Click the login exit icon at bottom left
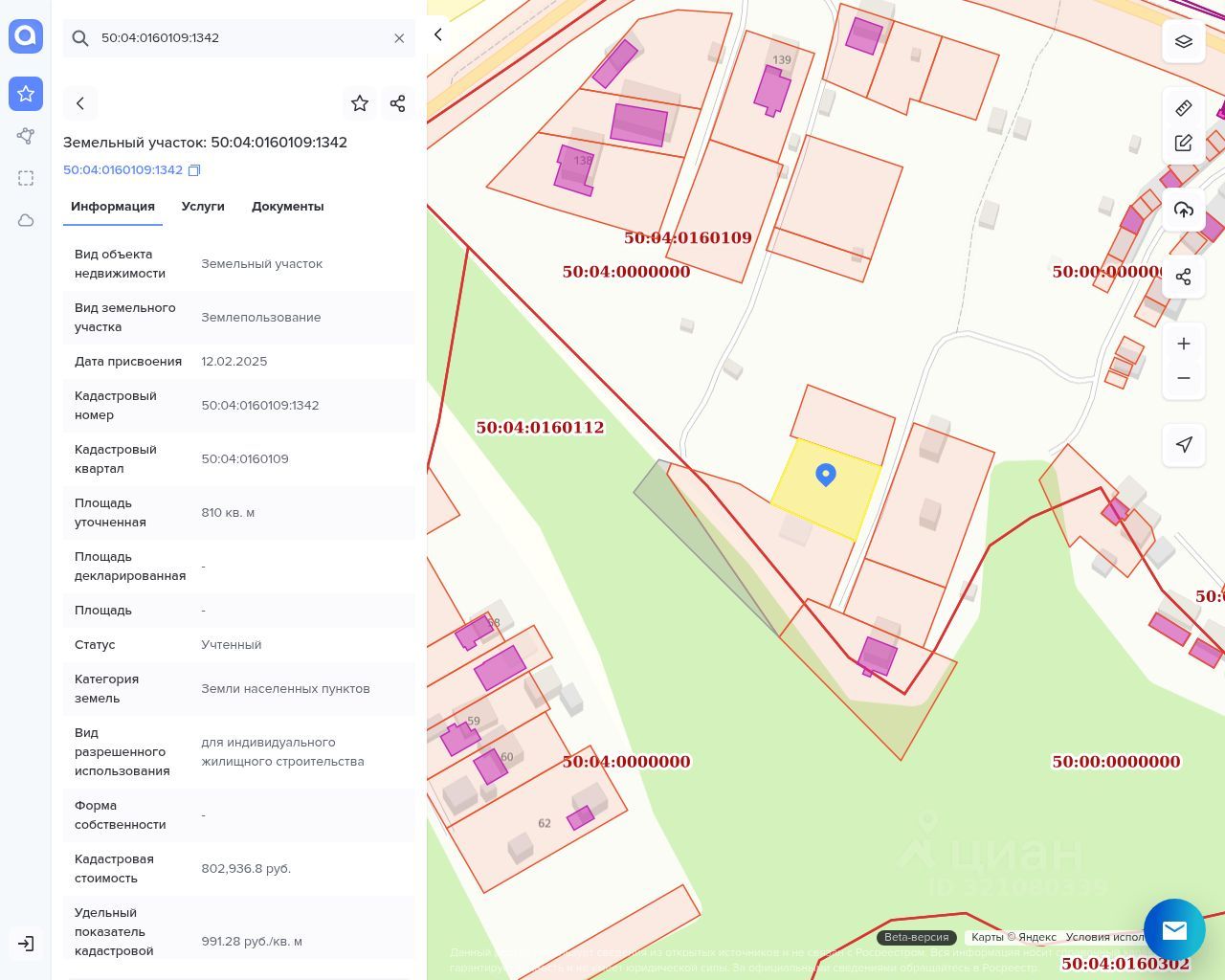This screenshot has height=980, width=1225. pos(26,944)
